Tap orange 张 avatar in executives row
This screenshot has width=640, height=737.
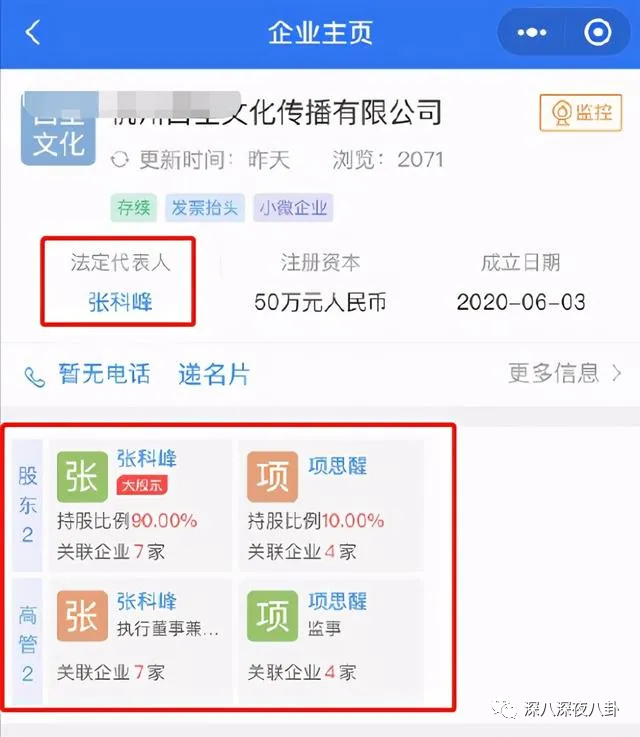[x=82, y=616]
